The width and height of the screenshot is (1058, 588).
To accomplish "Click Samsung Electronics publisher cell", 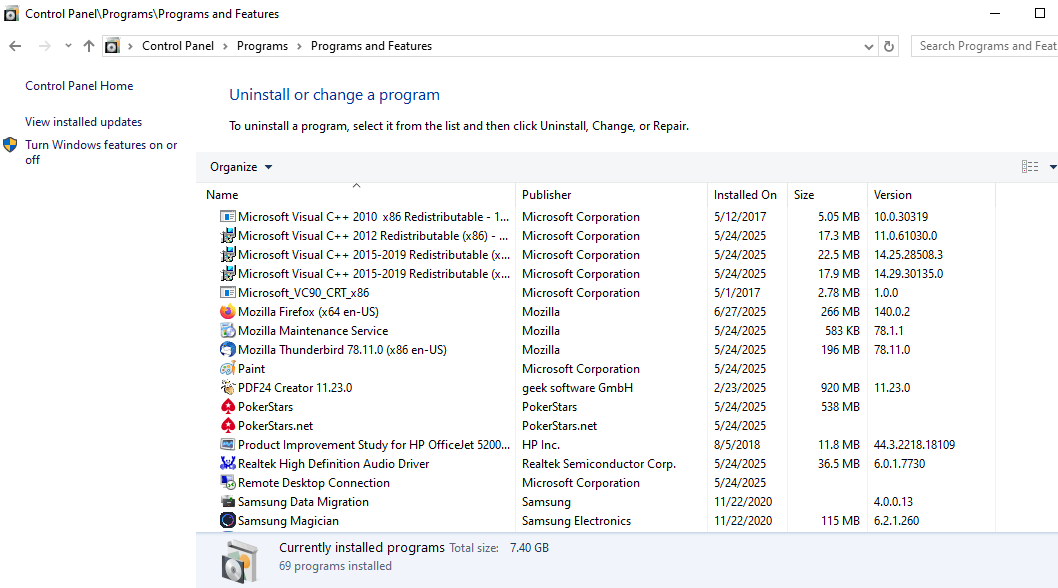I will [x=576, y=520].
